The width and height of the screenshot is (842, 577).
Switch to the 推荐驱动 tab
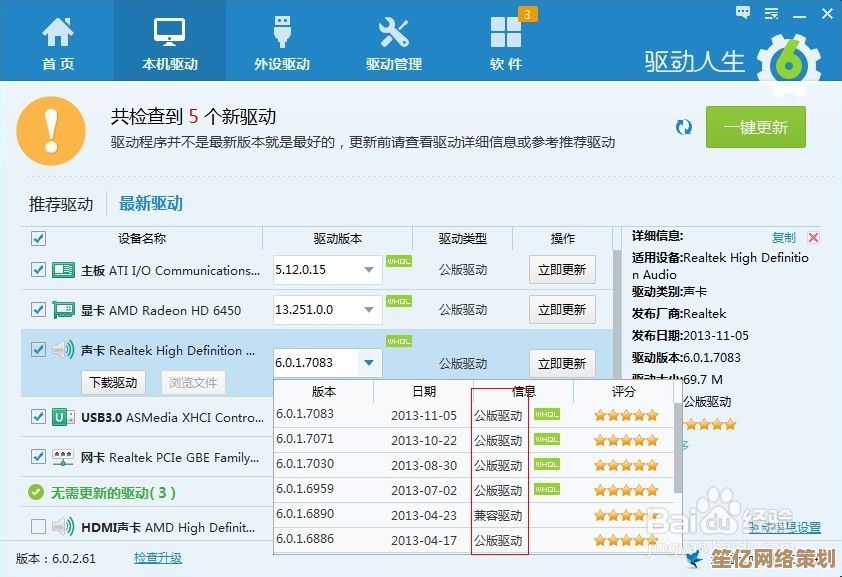pos(61,204)
